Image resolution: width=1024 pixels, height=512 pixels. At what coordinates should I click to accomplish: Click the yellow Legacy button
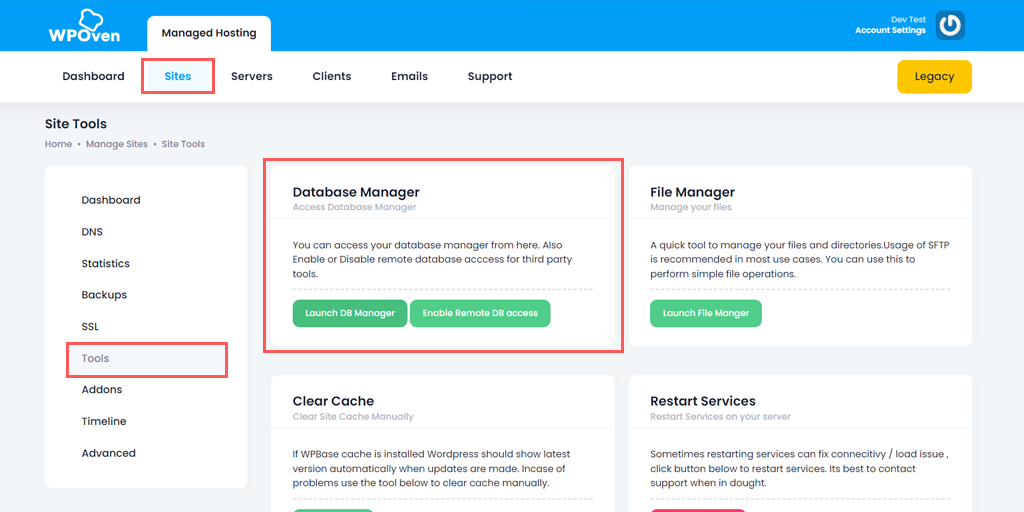[934, 76]
